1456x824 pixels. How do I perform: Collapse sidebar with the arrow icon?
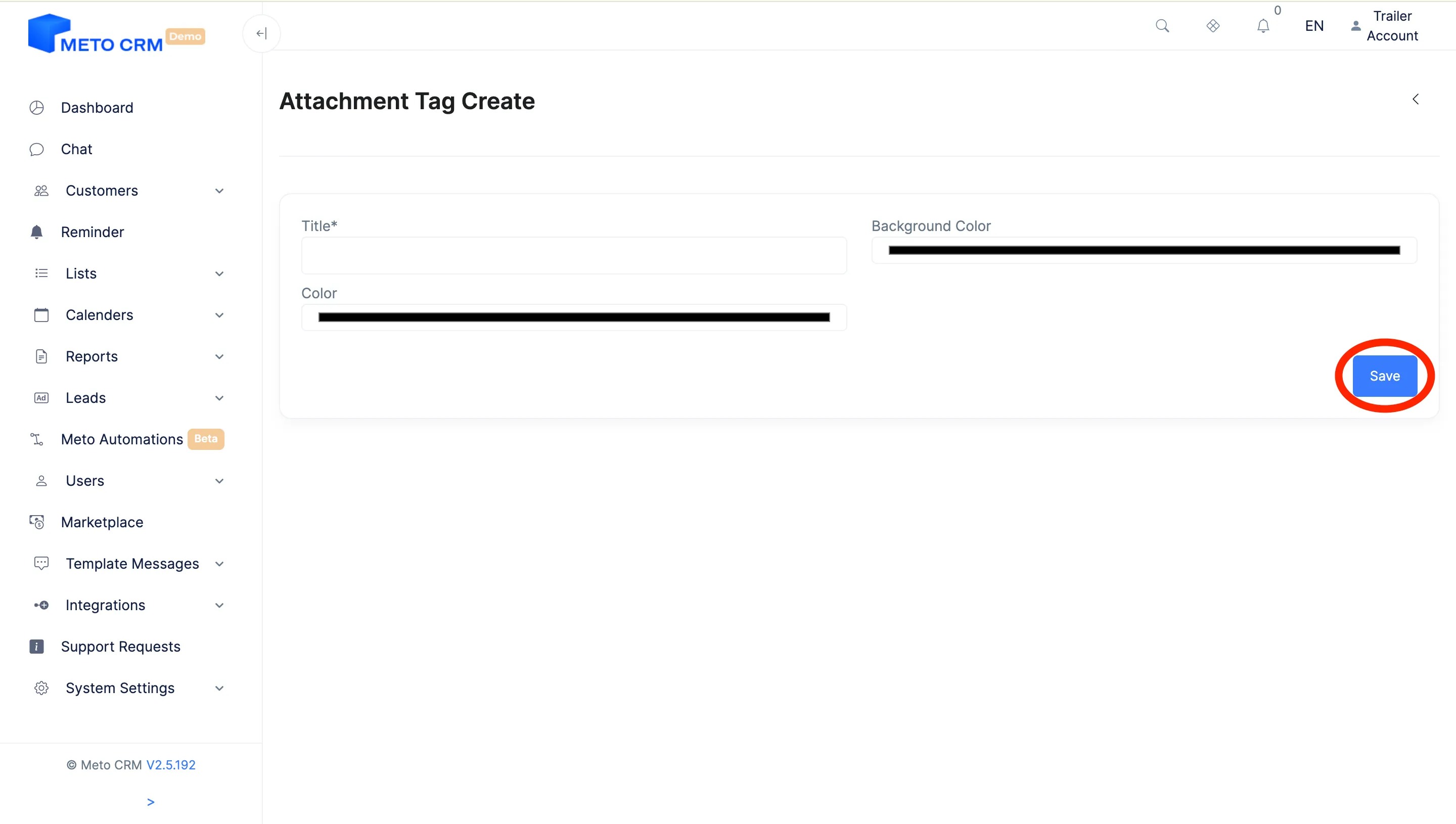[x=261, y=33]
